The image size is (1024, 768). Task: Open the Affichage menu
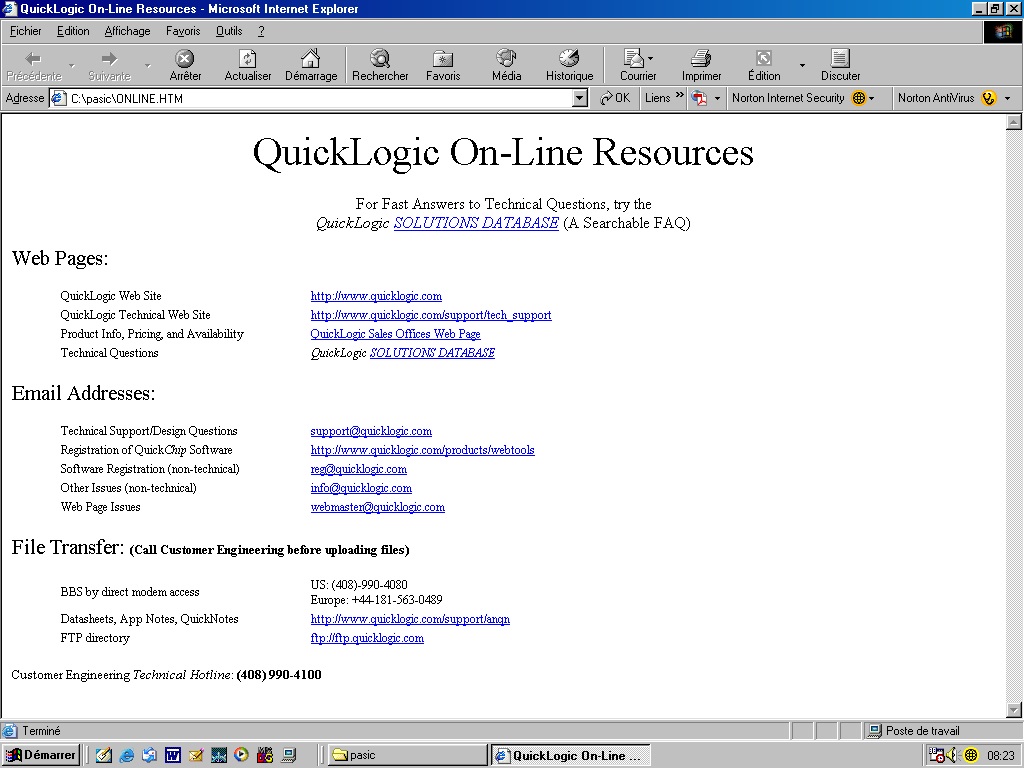(x=127, y=31)
